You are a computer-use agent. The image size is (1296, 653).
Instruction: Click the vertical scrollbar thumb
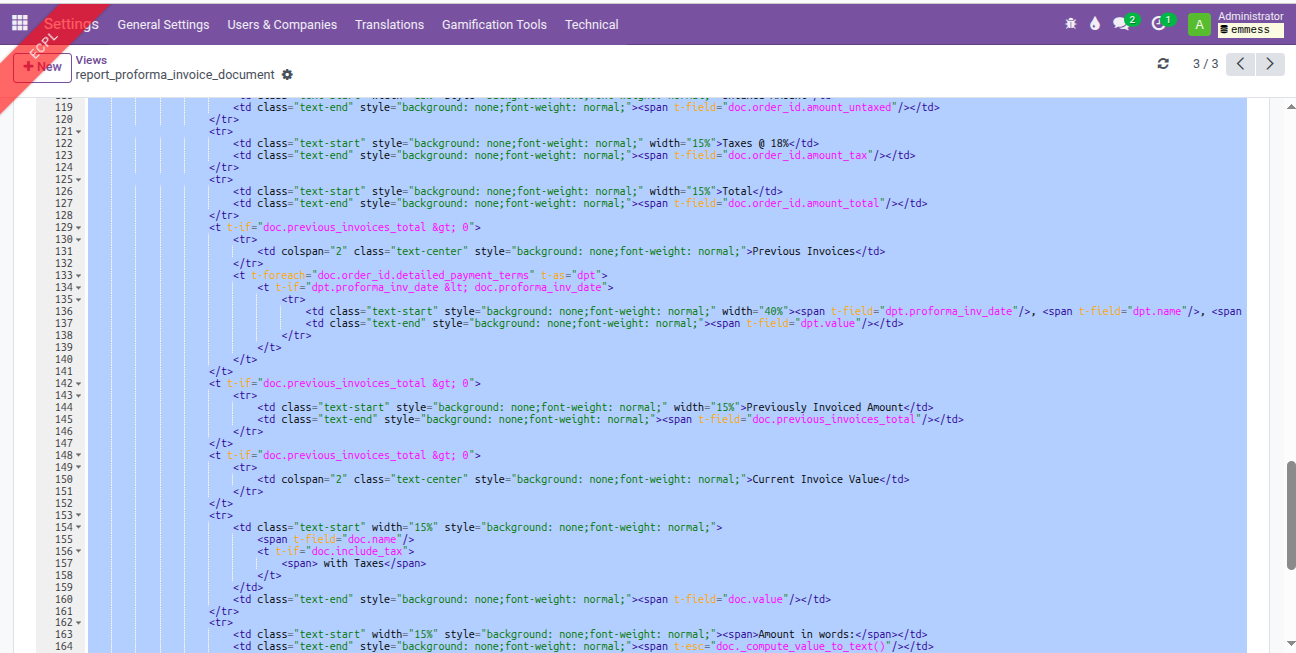pyautogui.click(x=1288, y=515)
